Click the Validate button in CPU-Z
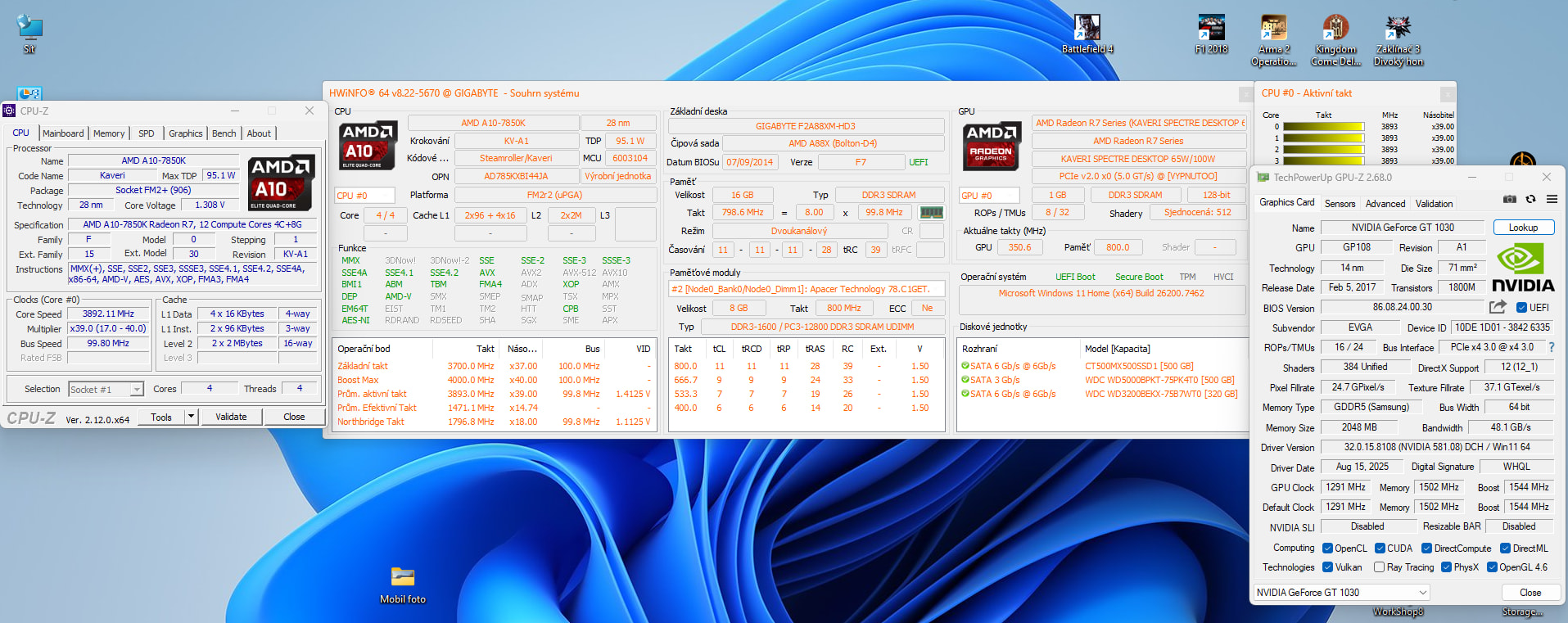1568x623 pixels. point(231,417)
